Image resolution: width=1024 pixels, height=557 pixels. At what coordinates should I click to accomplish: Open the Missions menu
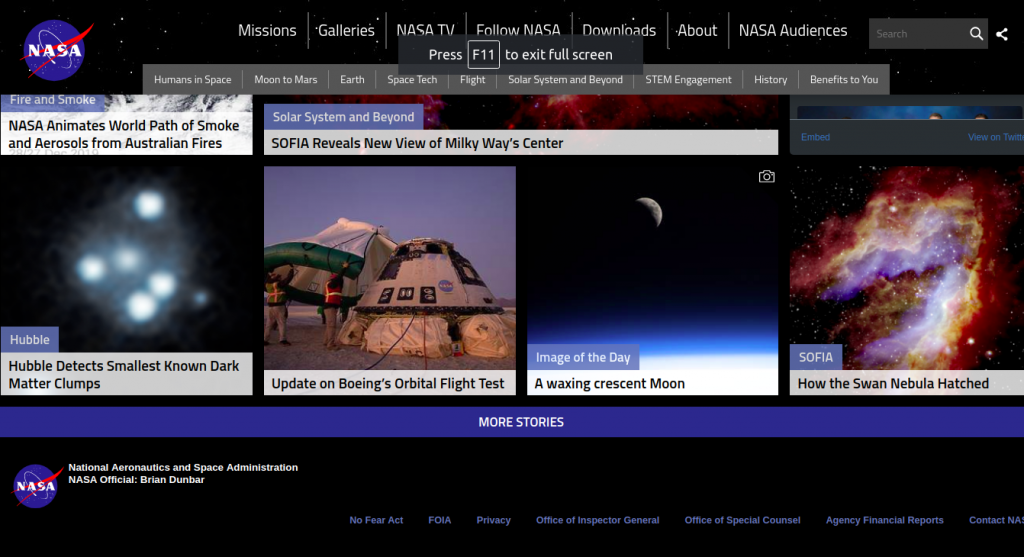coord(267,30)
